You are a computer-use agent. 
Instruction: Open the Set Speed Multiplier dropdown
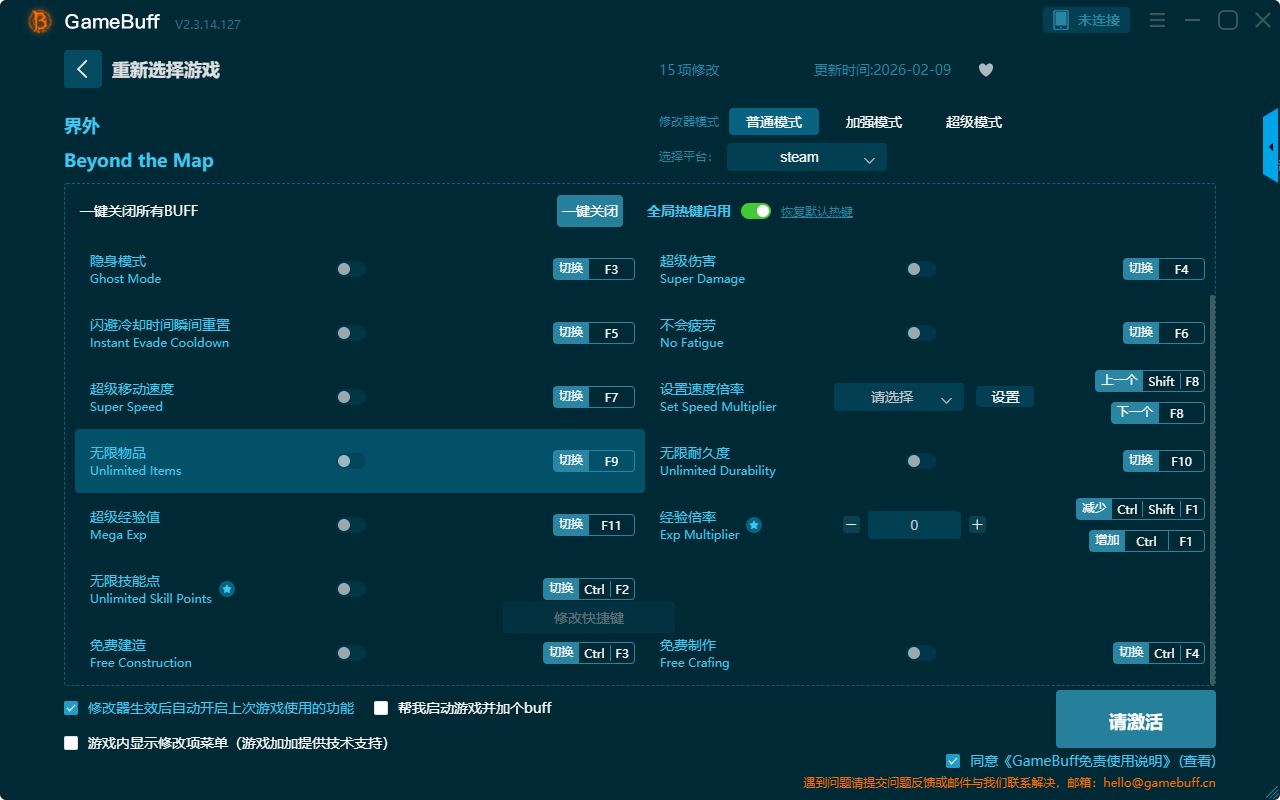click(898, 397)
